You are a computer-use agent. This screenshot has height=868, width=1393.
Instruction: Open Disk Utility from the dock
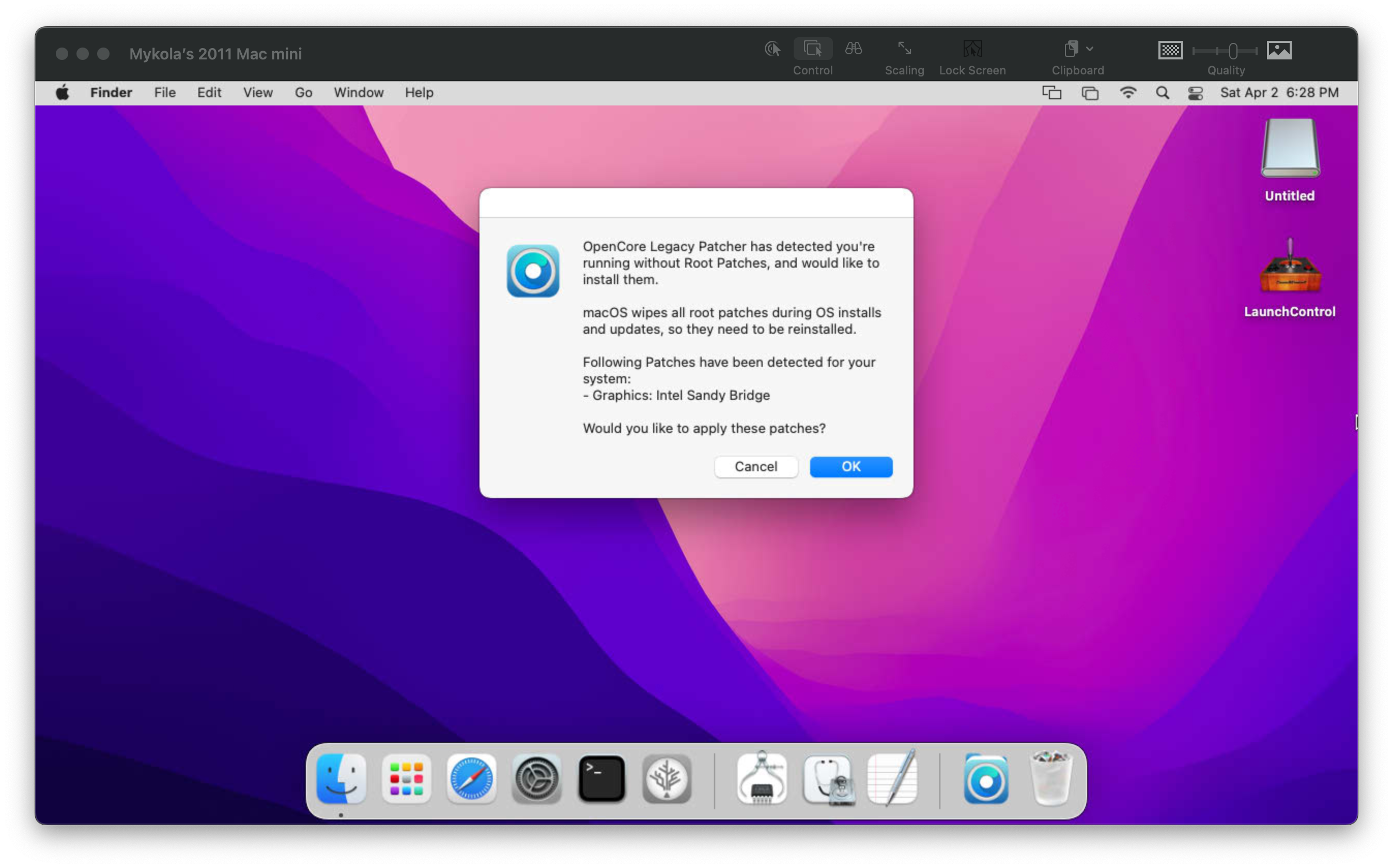tap(828, 780)
